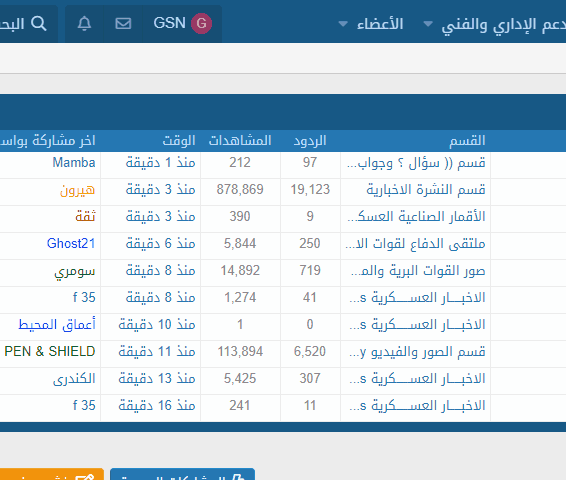Click the الوقت column header
This screenshot has height=480, width=566.
[x=179, y=141]
